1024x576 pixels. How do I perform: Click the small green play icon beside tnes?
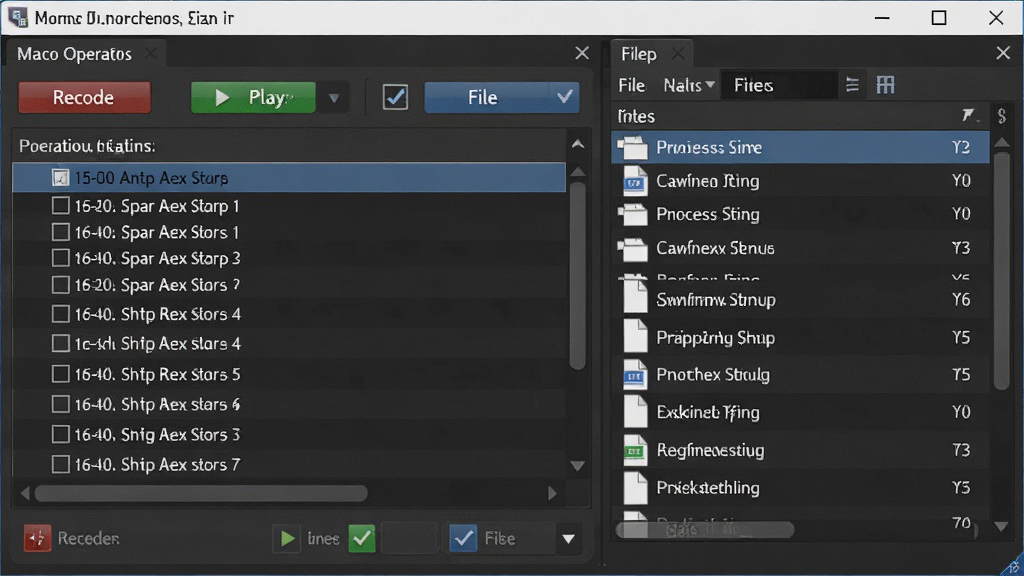[x=286, y=539]
